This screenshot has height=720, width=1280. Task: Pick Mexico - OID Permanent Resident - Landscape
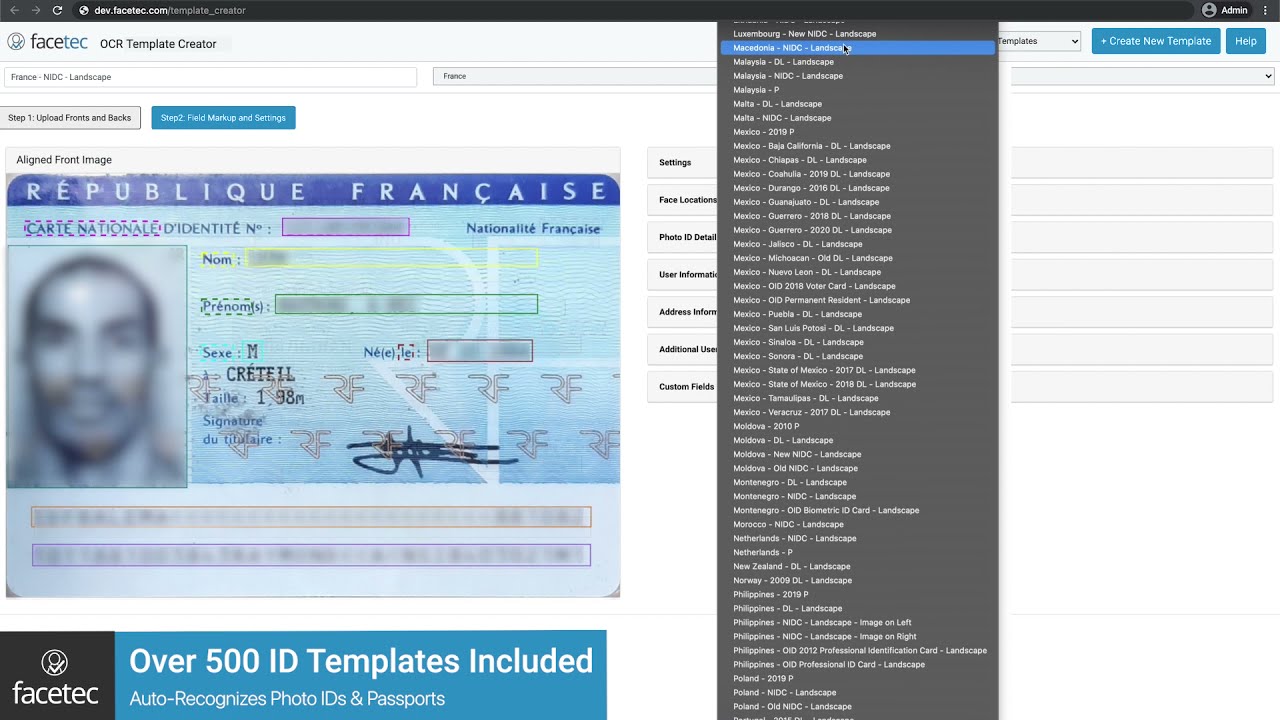(x=858, y=300)
